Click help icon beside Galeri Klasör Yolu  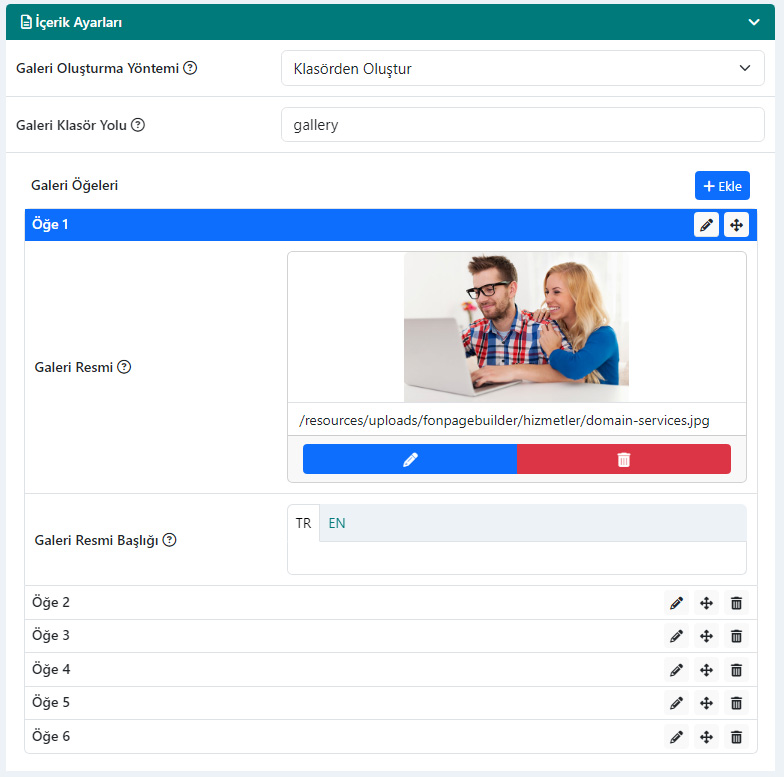pyautogui.click(x=138, y=124)
